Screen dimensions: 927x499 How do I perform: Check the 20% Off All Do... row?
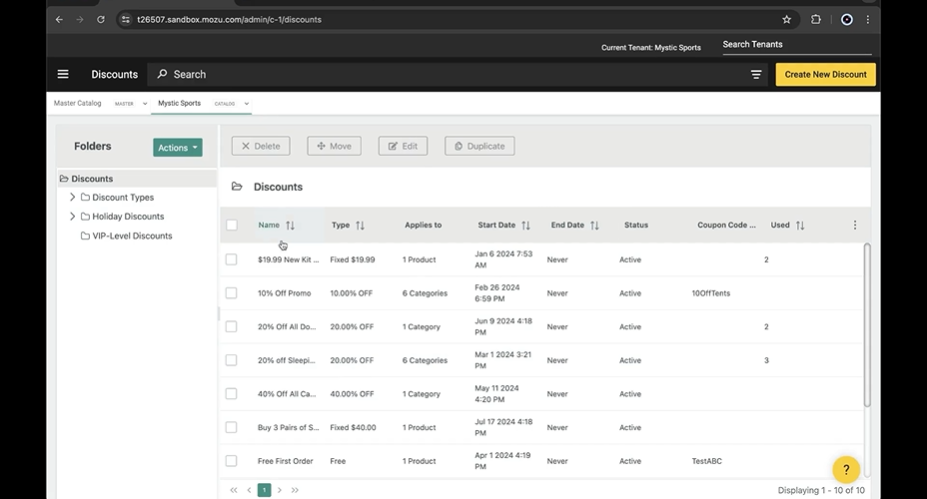[231, 327]
